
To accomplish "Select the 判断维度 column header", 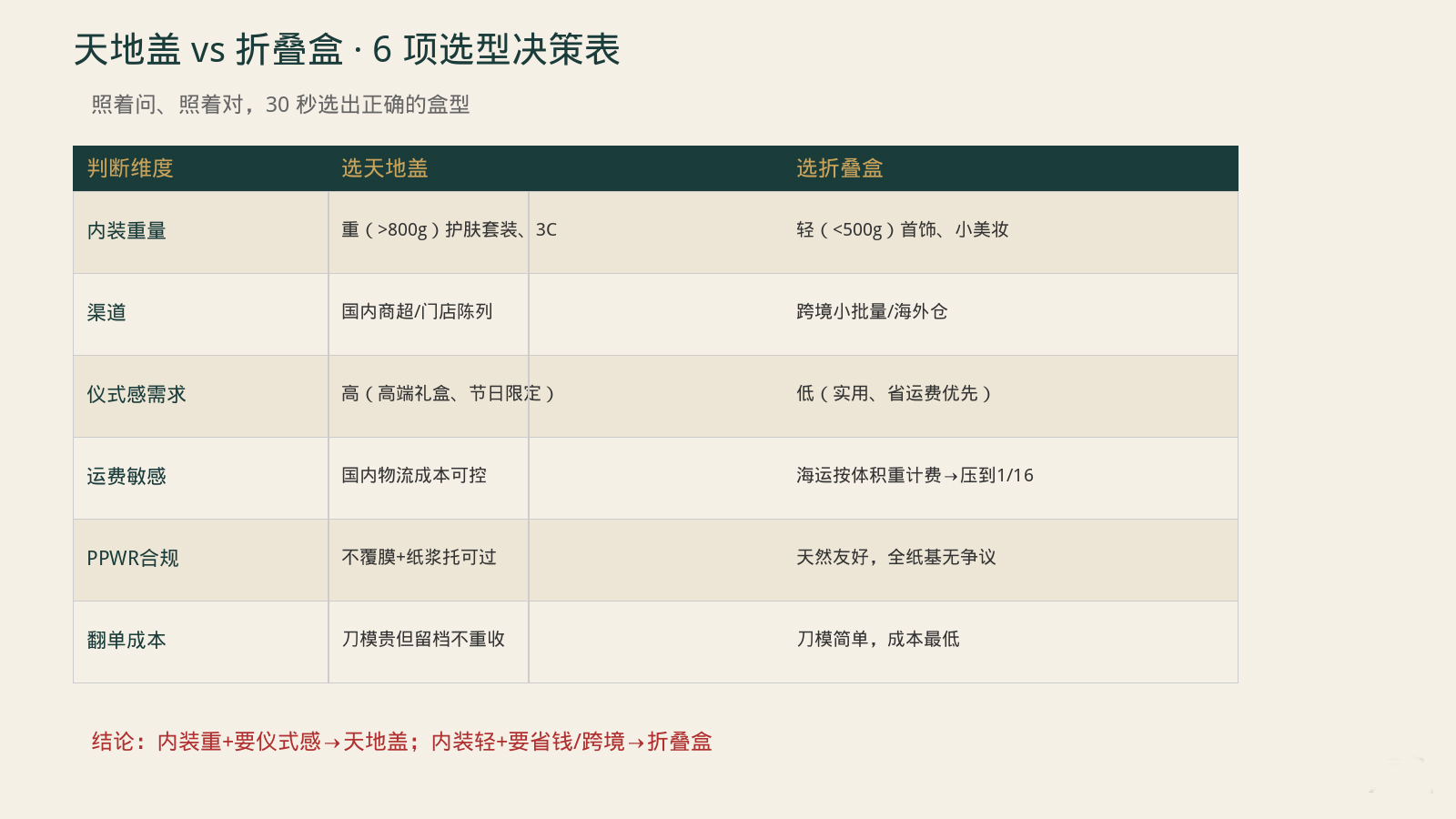I will [130, 168].
